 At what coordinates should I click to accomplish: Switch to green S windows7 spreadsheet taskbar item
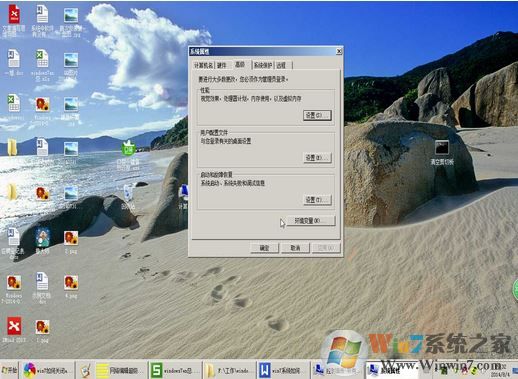[175, 370]
